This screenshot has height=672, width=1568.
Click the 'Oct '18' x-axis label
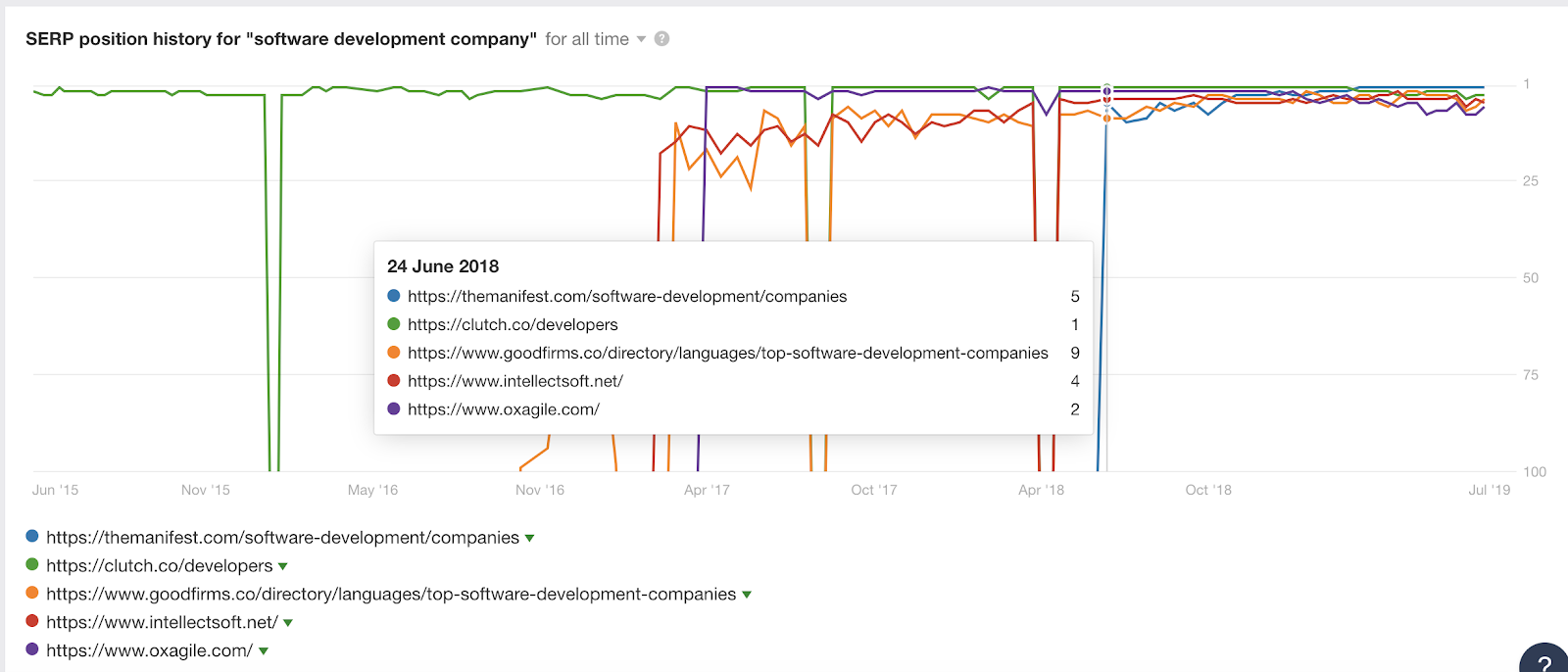tap(1208, 490)
